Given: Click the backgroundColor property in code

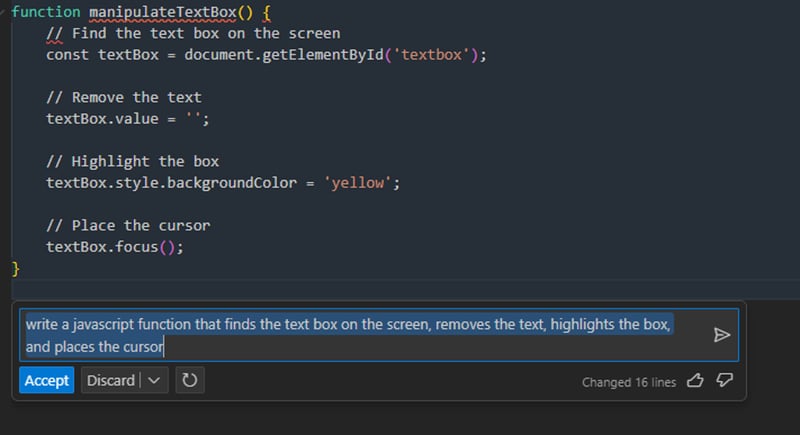Looking at the screenshot, I should point(231,183).
